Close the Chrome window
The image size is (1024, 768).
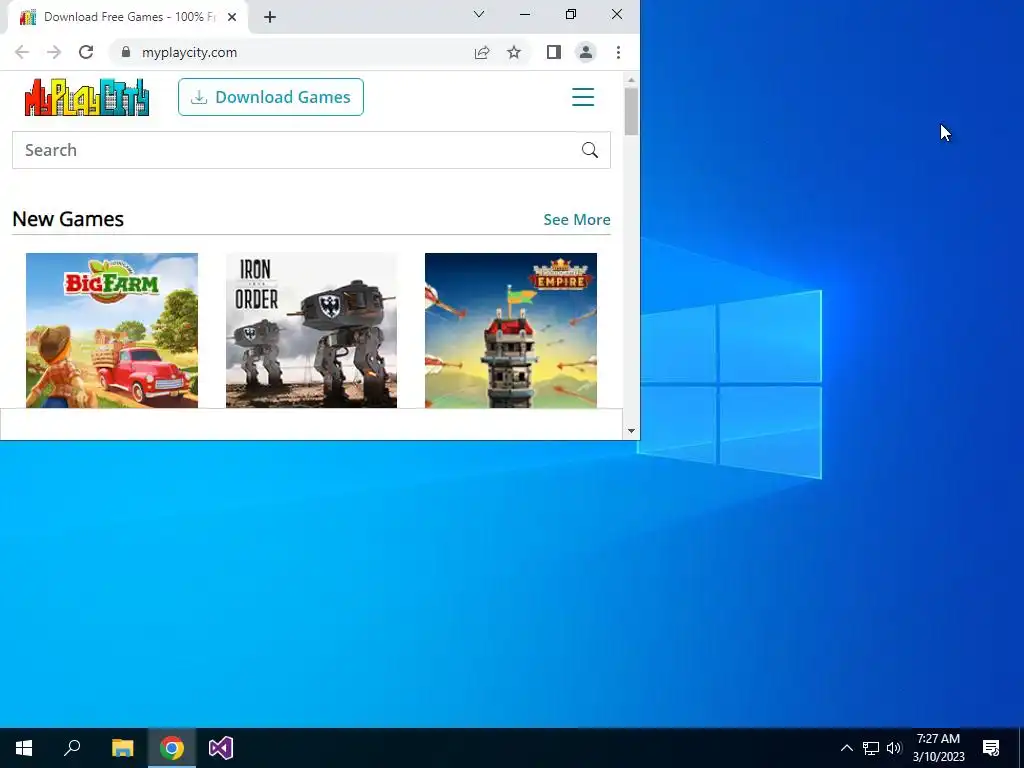point(616,14)
